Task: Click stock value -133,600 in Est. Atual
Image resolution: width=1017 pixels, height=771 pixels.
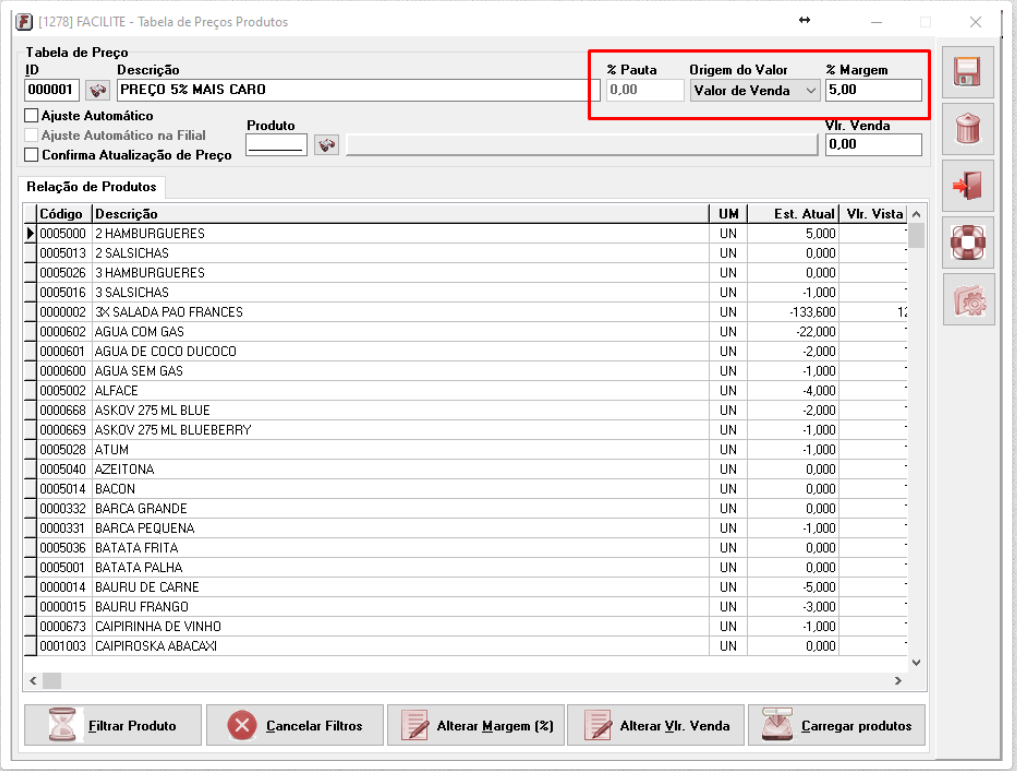Action: (813, 312)
